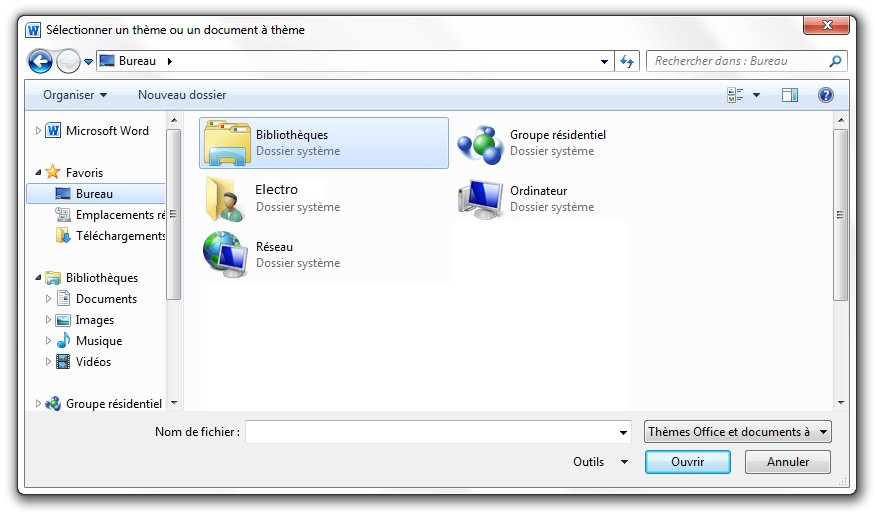Click the Forward navigation arrow

click(x=69, y=61)
